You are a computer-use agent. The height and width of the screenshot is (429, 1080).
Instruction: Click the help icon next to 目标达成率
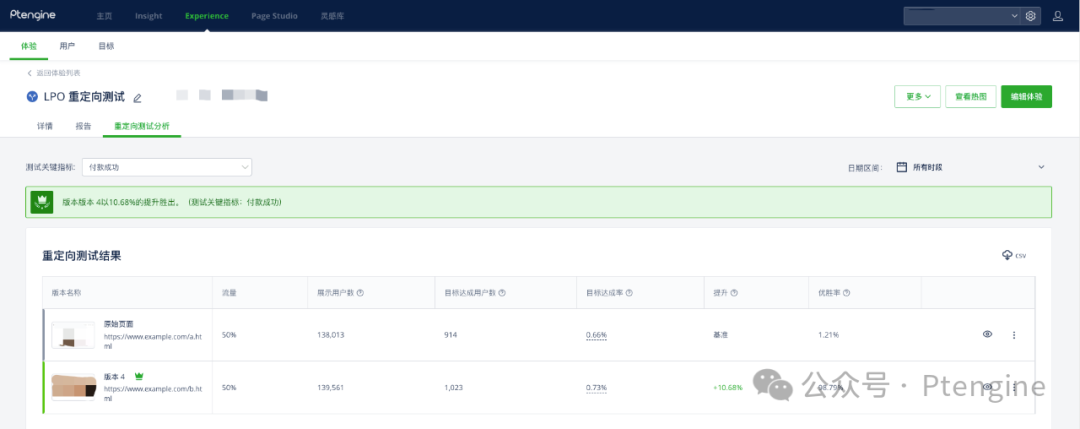pyautogui.click(x=630, y=293)
